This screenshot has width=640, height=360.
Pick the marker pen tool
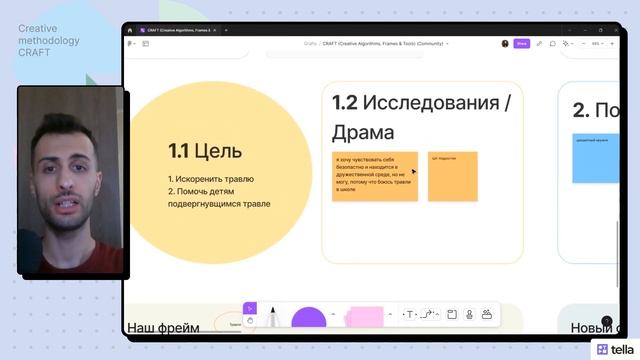(272, 317)
